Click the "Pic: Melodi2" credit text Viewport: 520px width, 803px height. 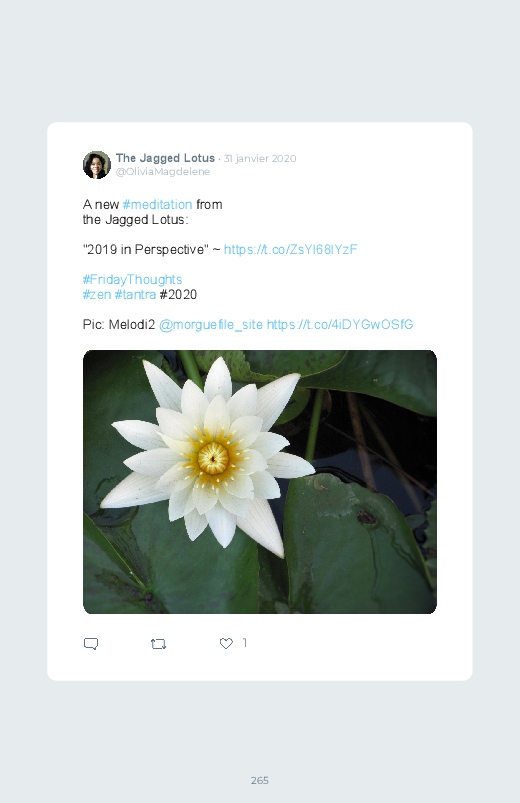pyautogui.click(x=119, y=325)
